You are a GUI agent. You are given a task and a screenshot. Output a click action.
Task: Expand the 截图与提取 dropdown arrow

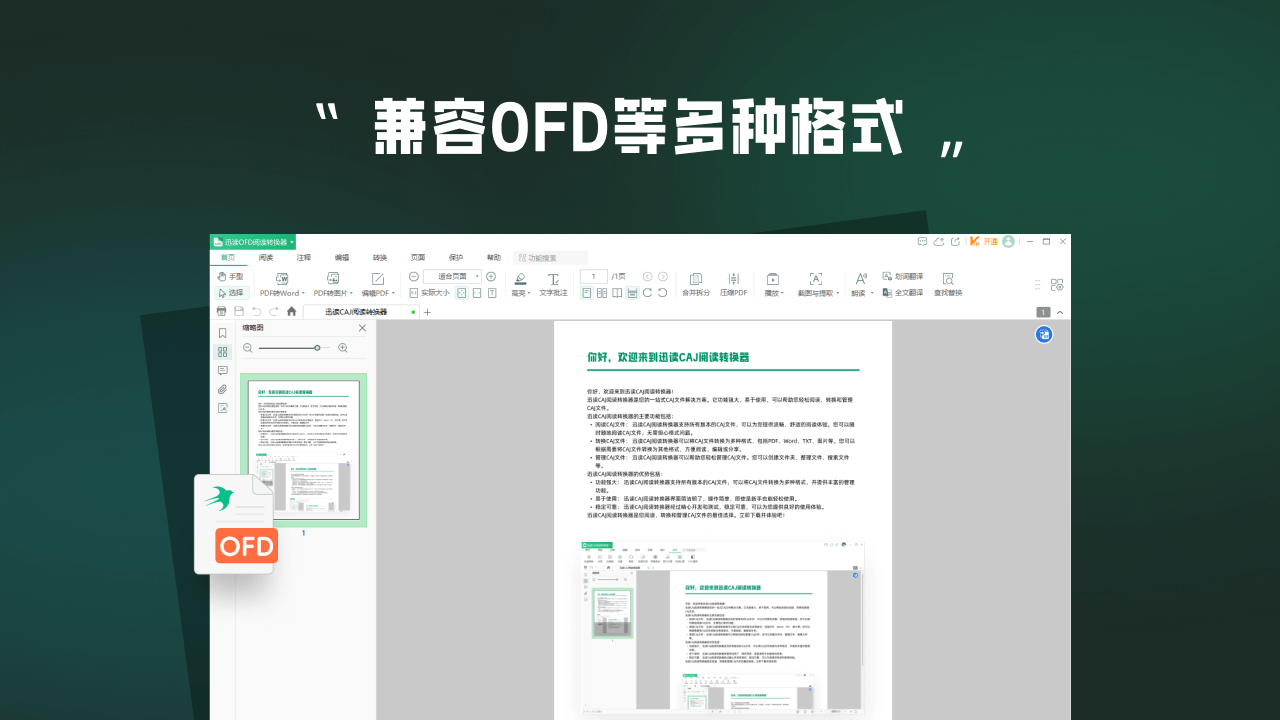point(838,293)
